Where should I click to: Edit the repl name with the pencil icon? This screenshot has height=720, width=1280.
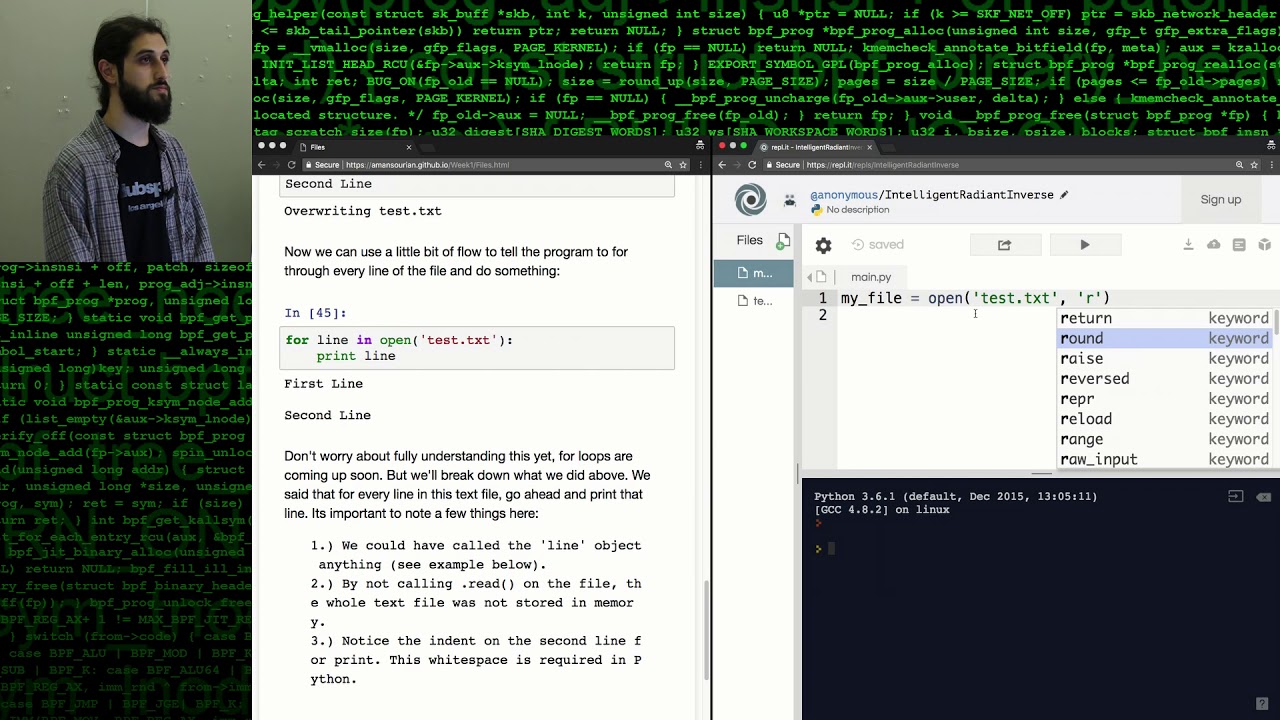(x=1064, y=195)
